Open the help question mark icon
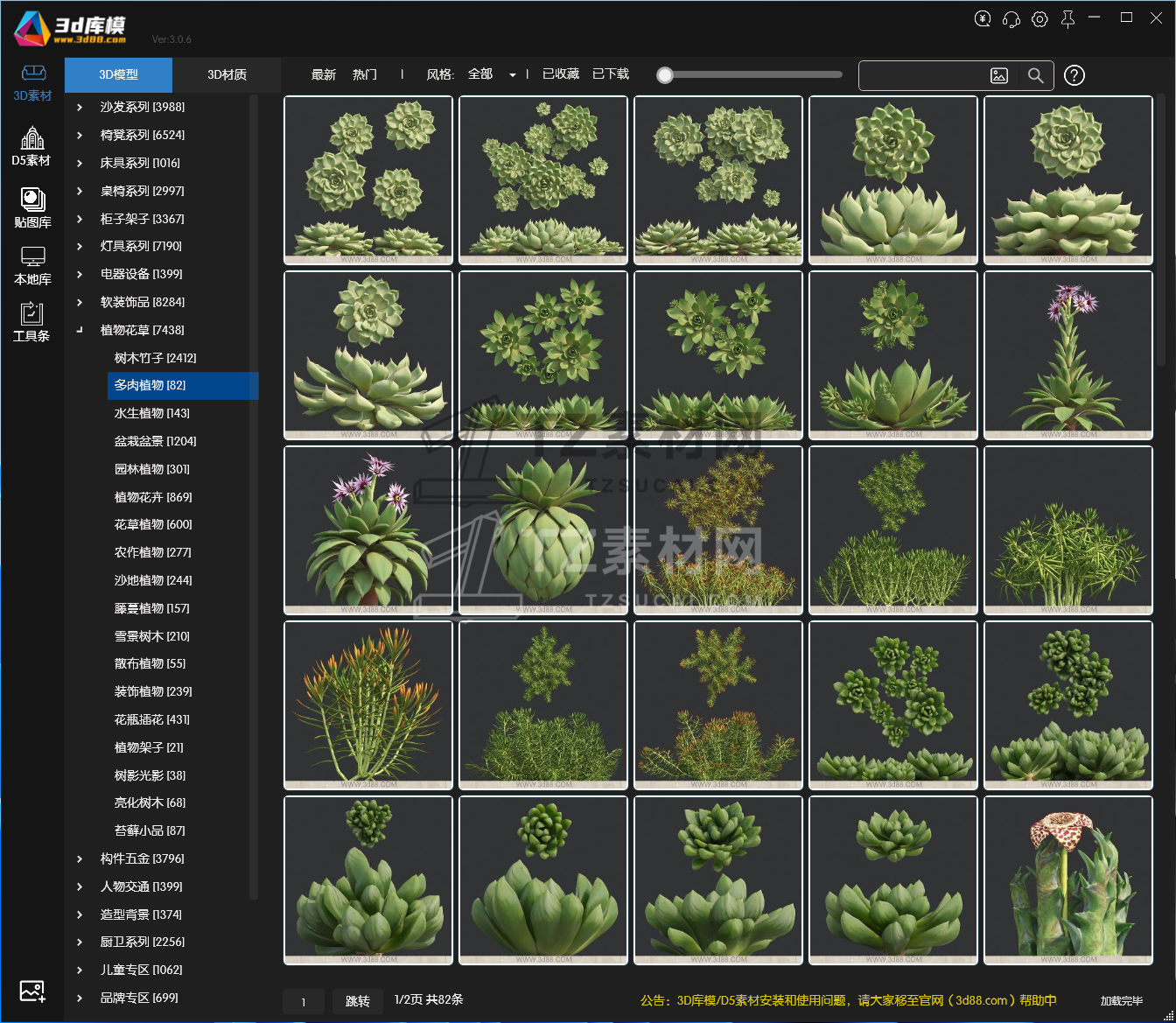This screenshot has width=1176, height=1023. [1074, 76]
